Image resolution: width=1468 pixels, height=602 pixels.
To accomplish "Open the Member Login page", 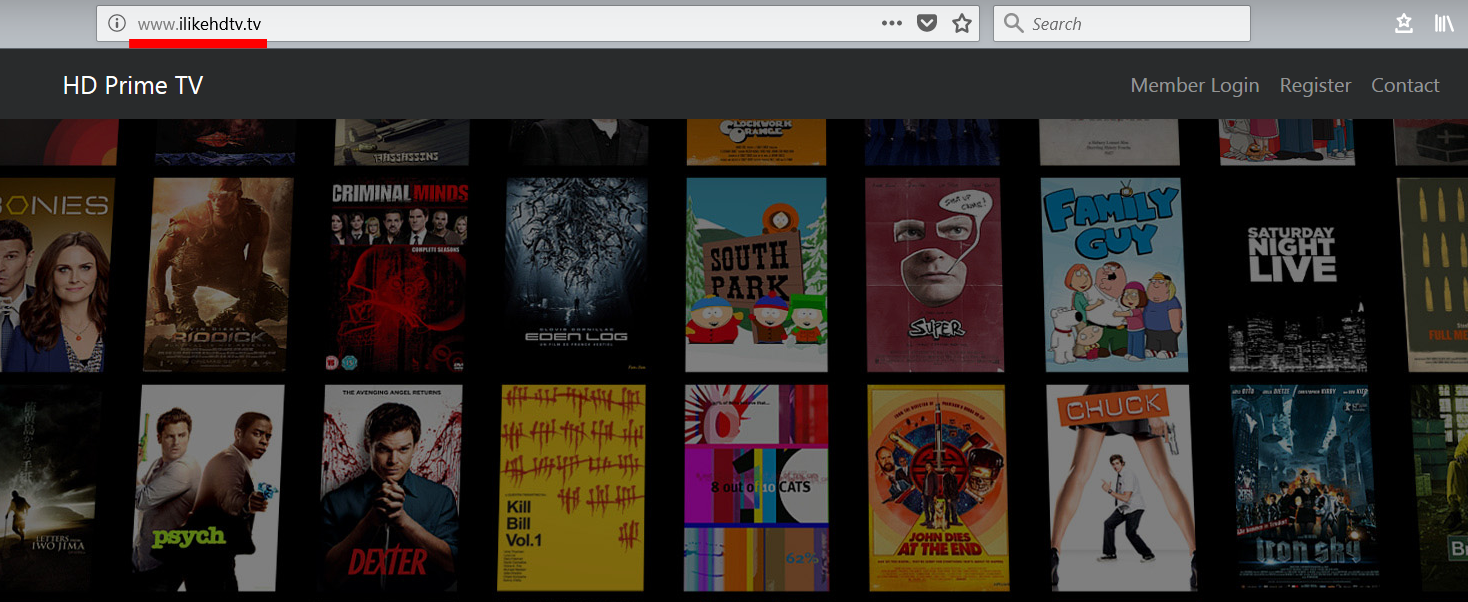I will pos(1194,86).
